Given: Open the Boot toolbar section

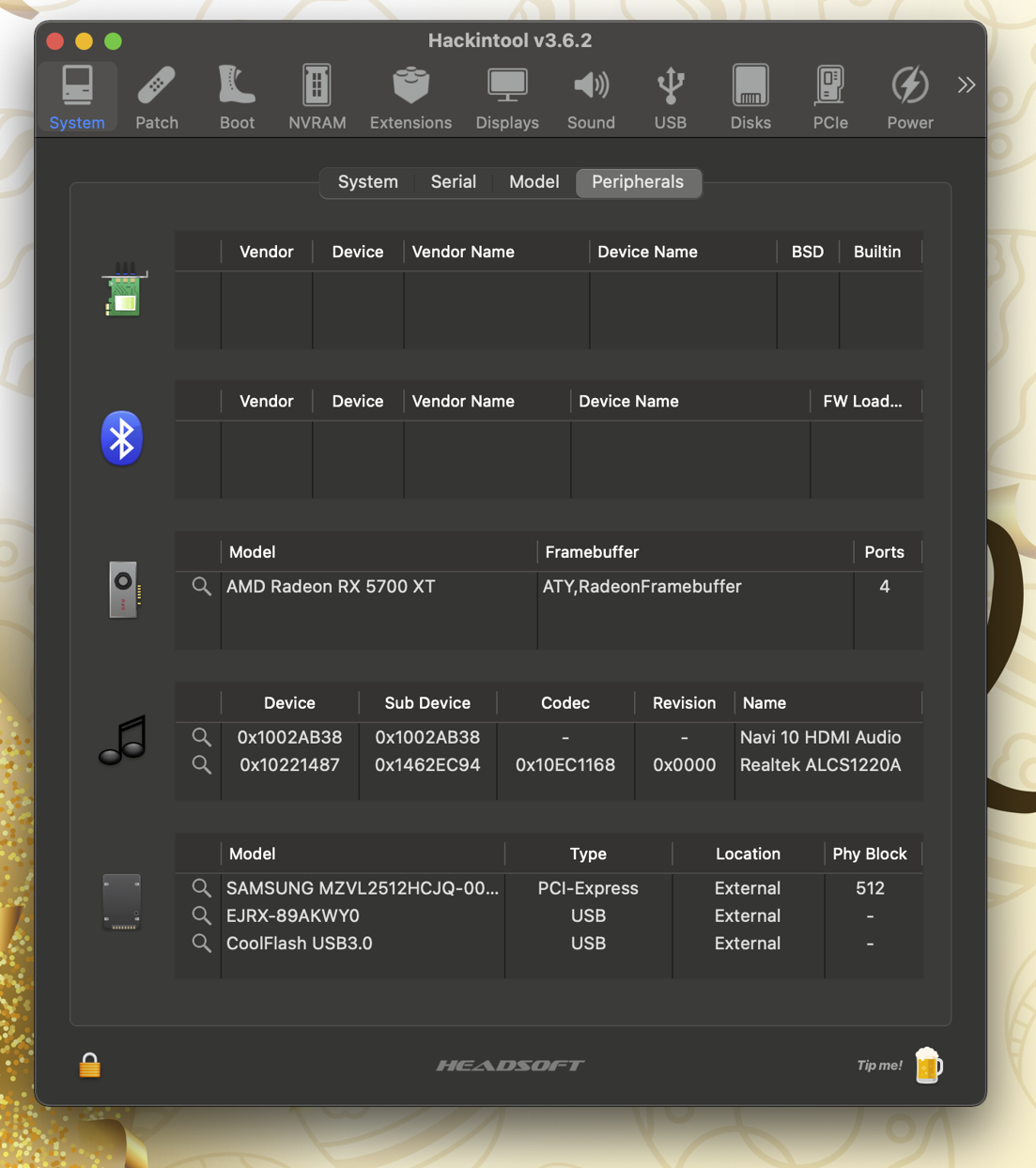Looking at the screenshot, I should tap(237, 98).
